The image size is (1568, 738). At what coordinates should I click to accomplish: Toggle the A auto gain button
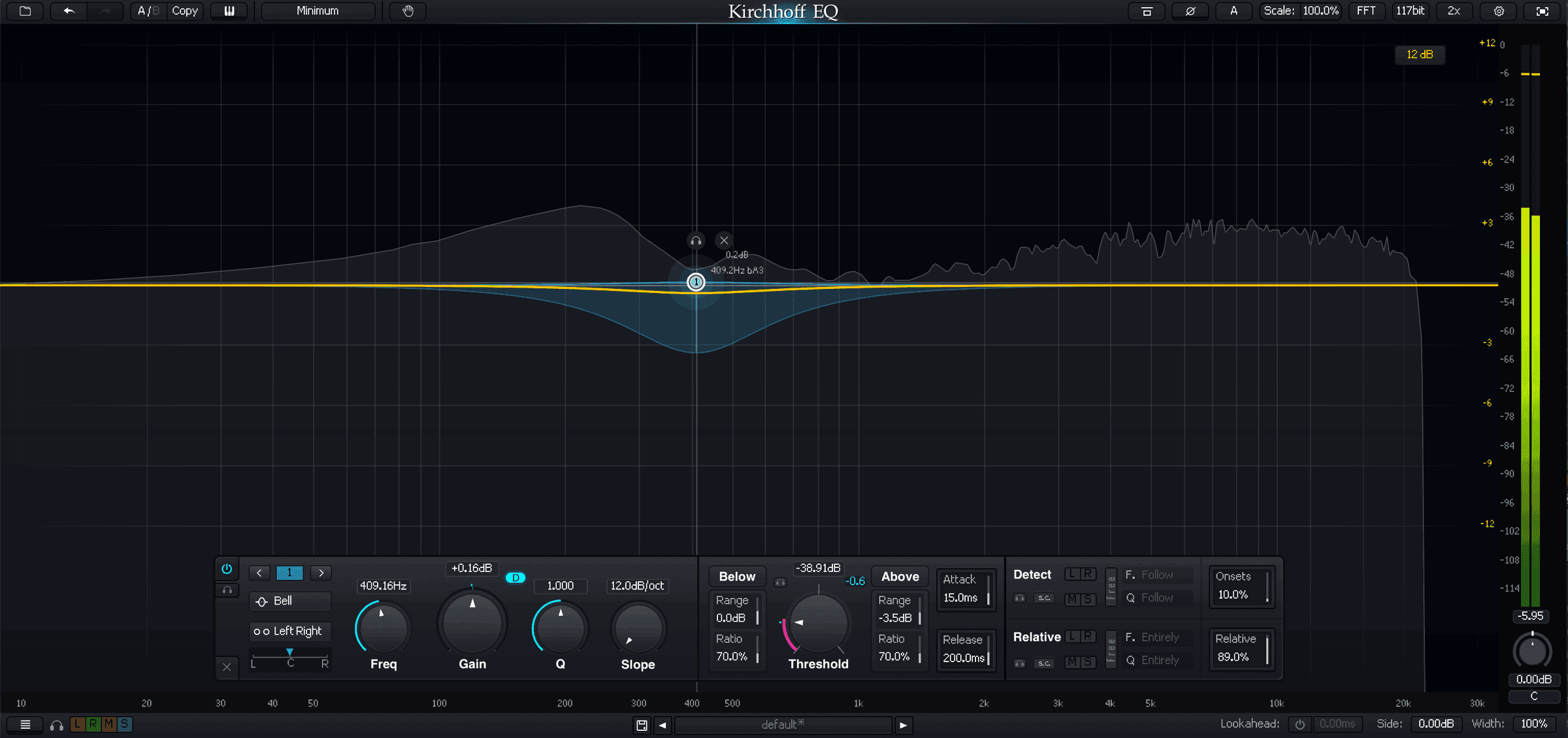coord(1233,11)
